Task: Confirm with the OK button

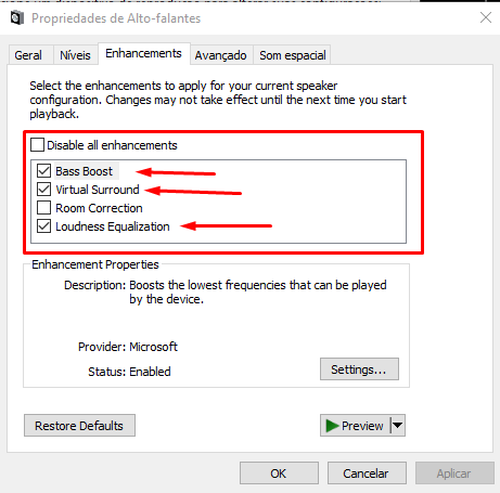Action: pyautogui.click(x=279, y=473)
